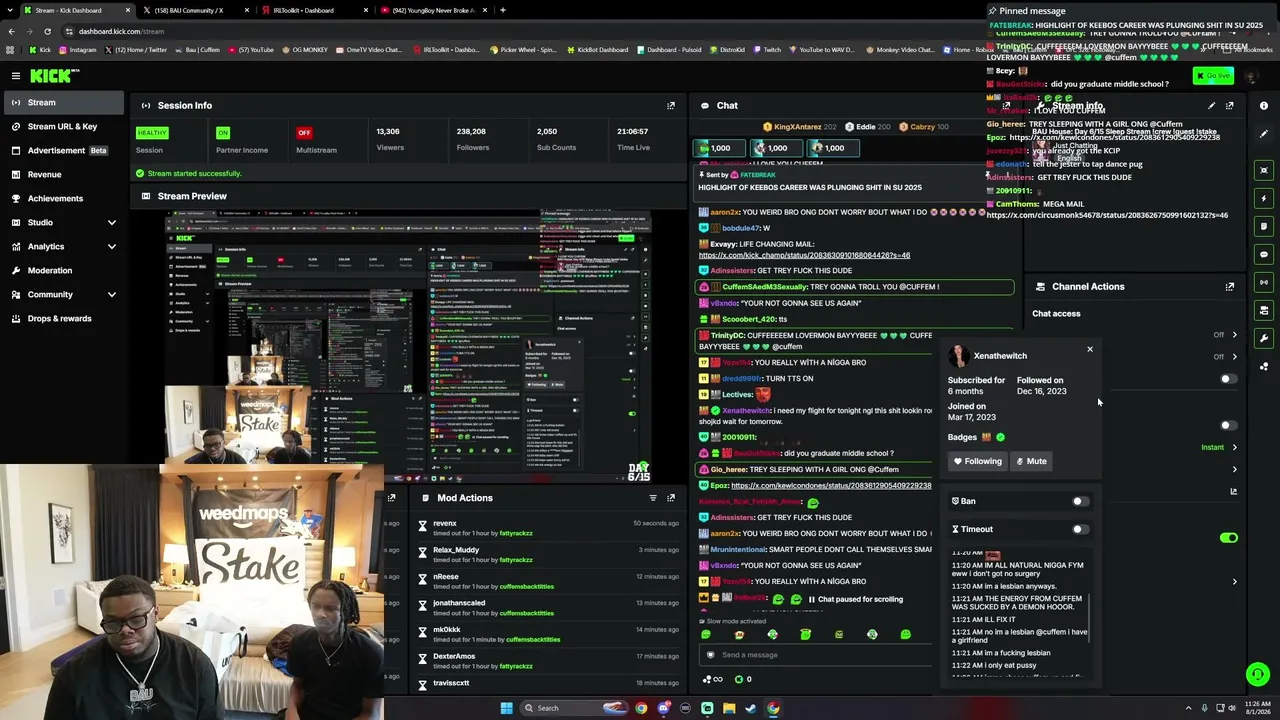Screen dimensions: 1280x720
Task: Open Stream URL & Key page
Action: [62, 126]
